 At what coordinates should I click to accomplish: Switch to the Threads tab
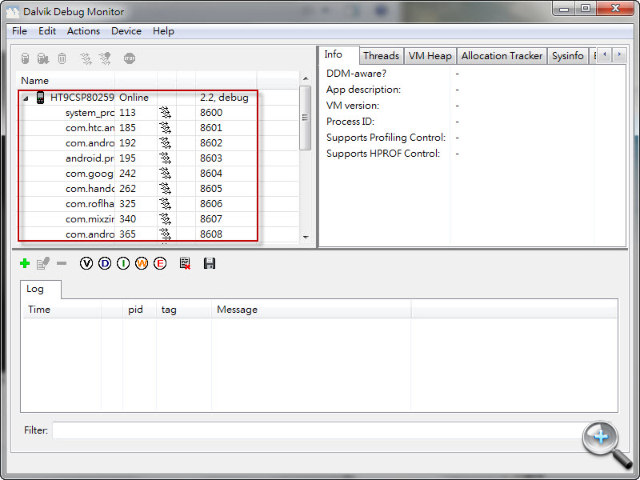coord(381,56)
